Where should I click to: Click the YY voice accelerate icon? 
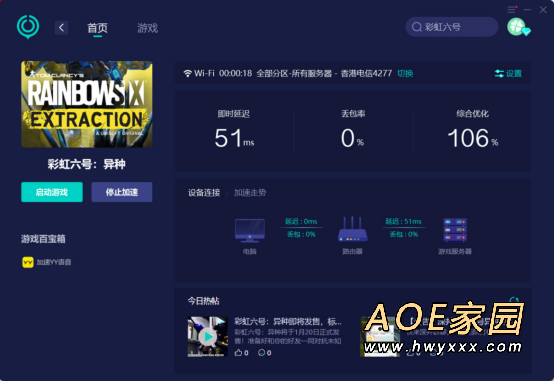[28, 262]
